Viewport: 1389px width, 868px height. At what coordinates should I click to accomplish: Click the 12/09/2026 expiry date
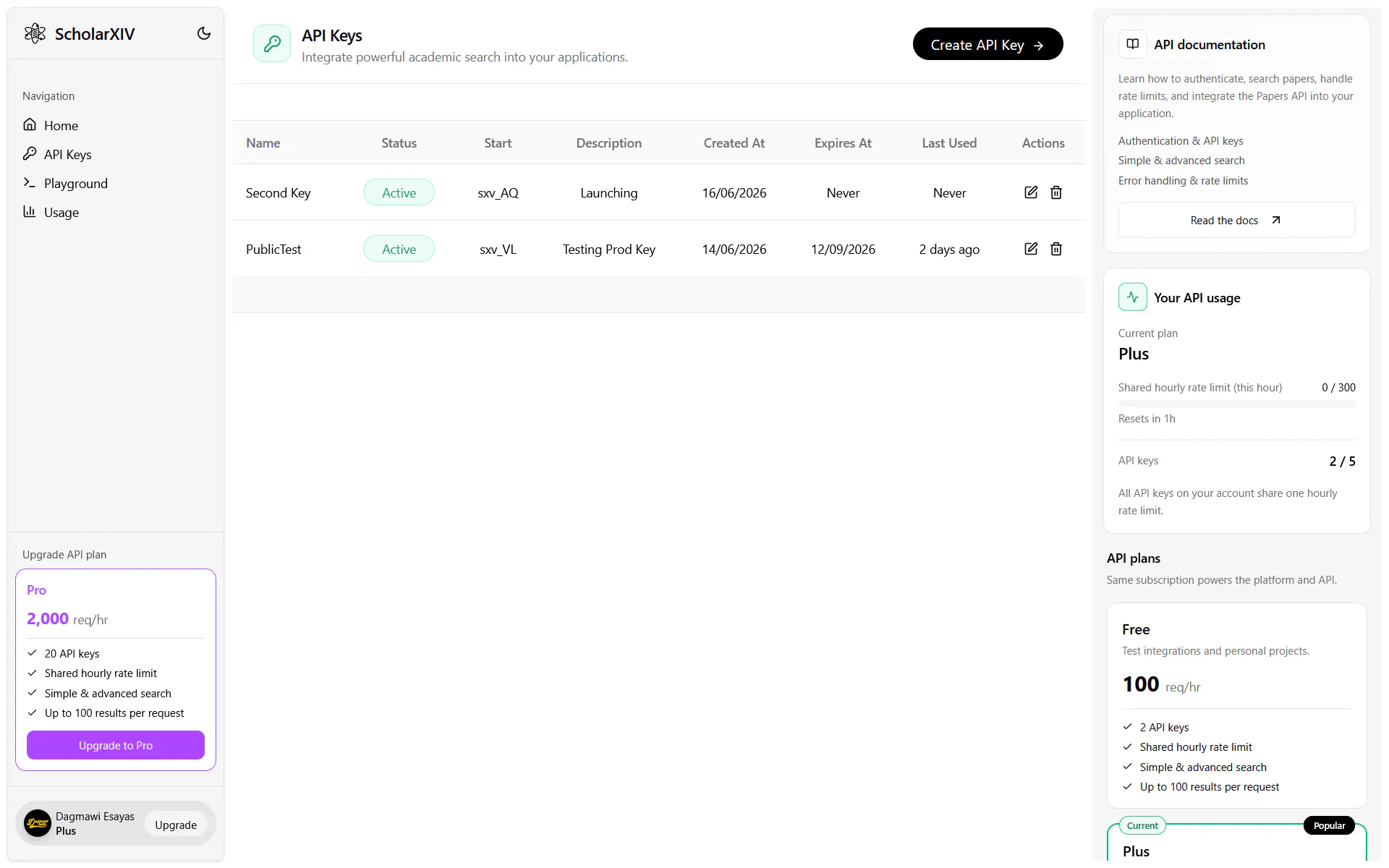tap(843, 249)
